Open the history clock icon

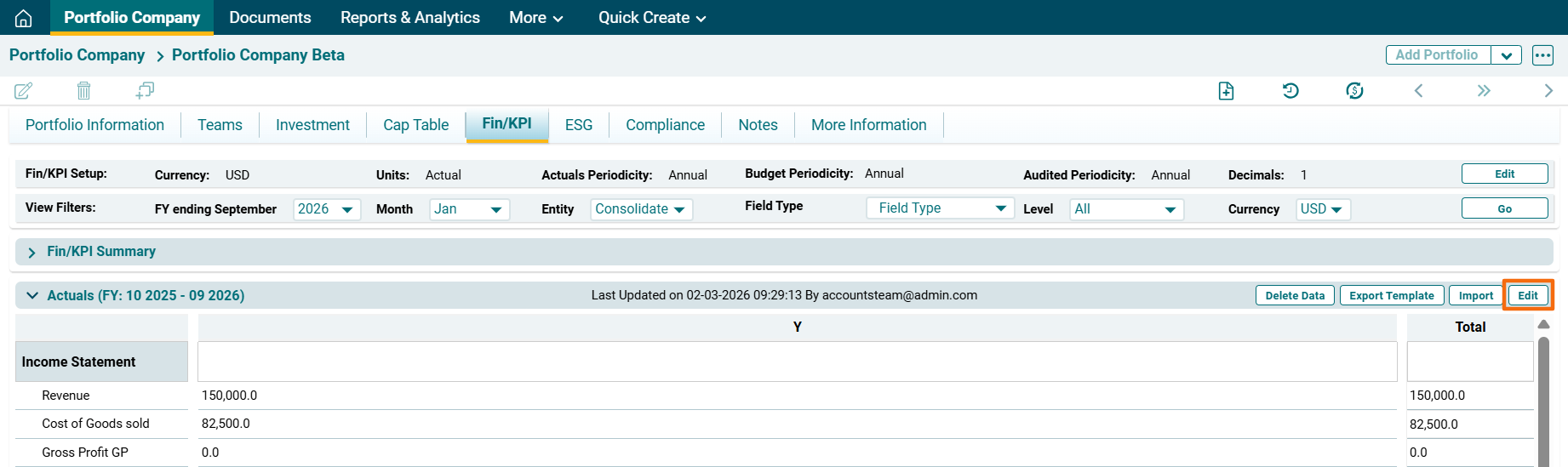pos(1290,91)
